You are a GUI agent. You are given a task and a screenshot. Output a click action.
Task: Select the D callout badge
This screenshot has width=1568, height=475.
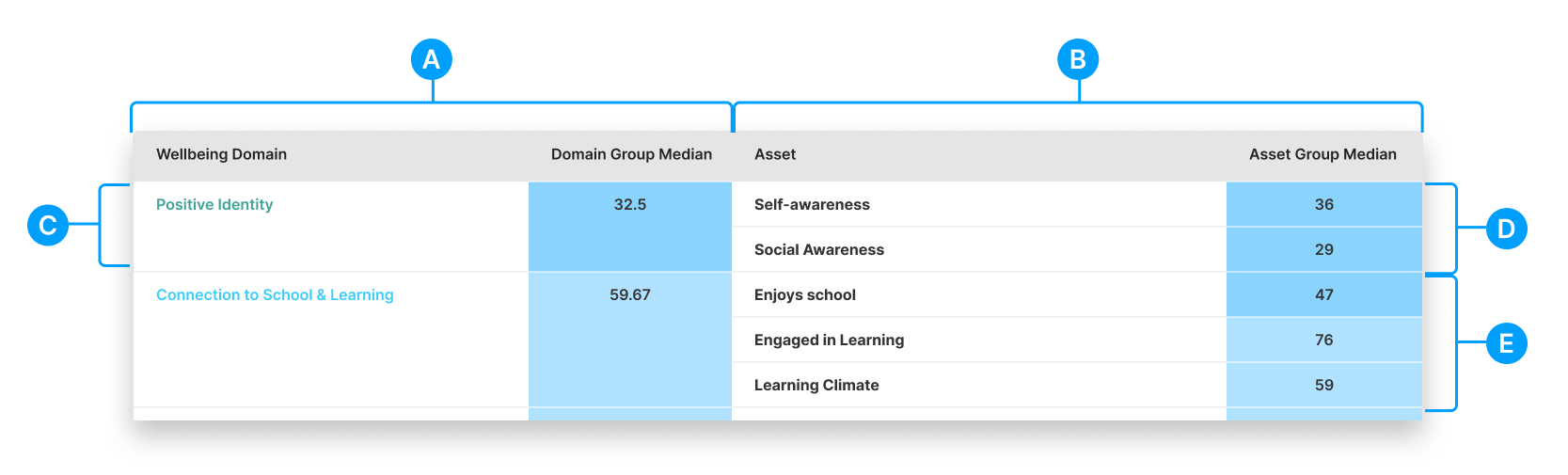click(1506, 229)
